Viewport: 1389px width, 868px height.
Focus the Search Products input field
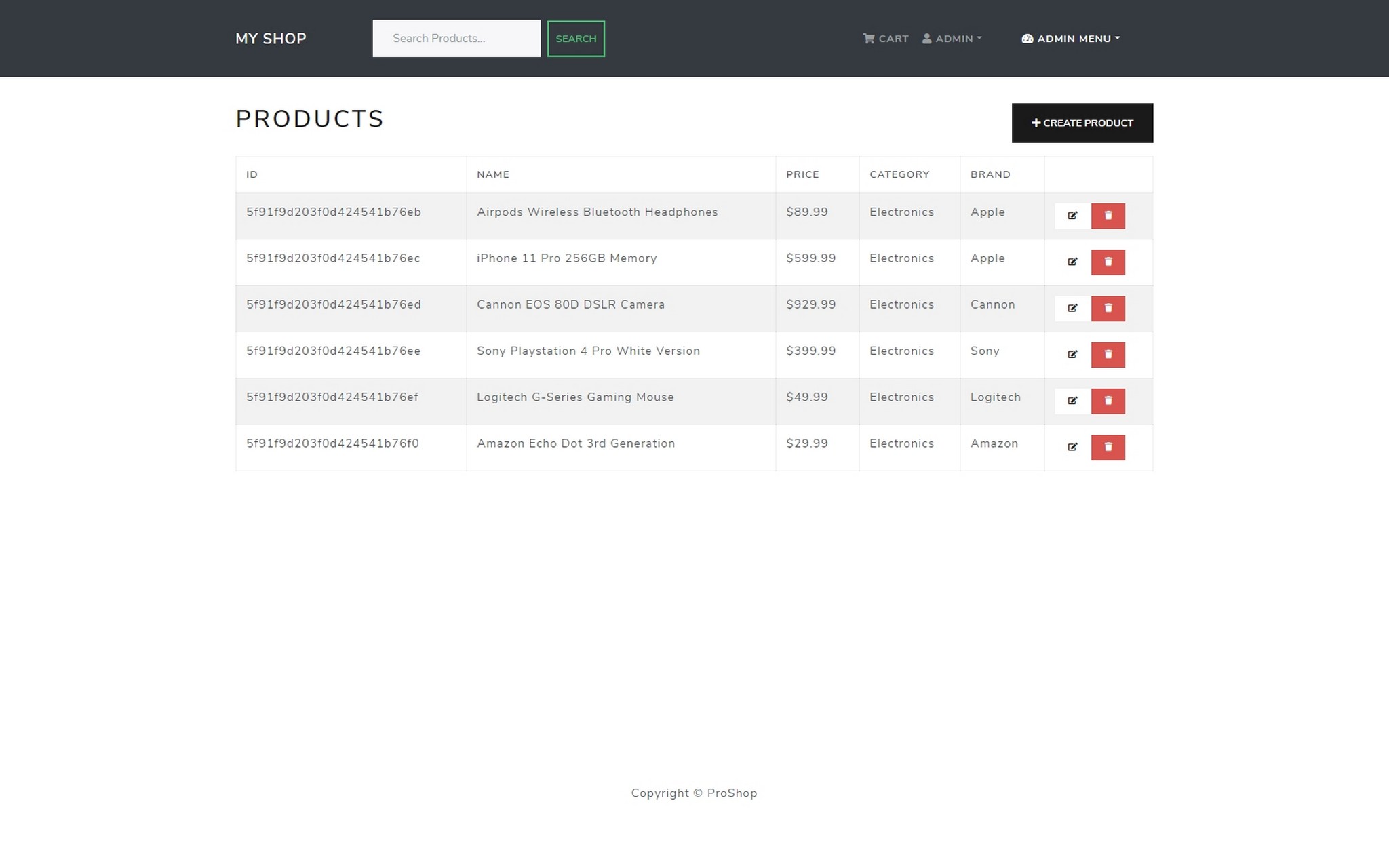click(x=456, y=39)
